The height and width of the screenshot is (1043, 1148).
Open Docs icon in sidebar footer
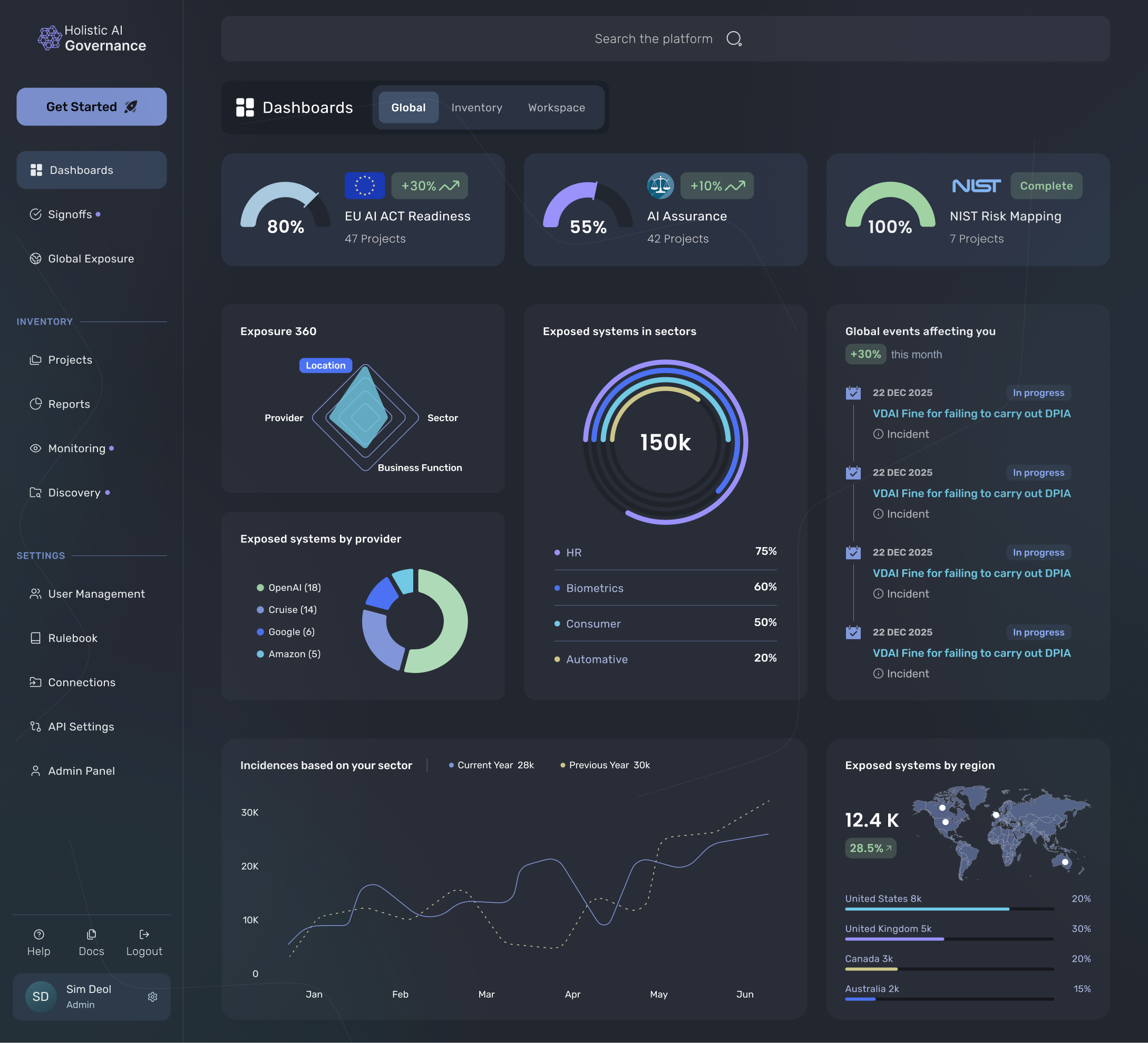click(x=91, y=934)
